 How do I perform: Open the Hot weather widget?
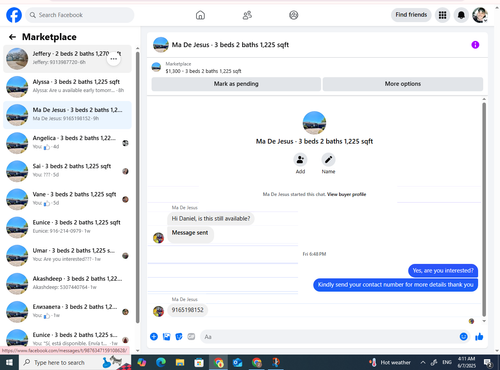(x=390, y=362)
